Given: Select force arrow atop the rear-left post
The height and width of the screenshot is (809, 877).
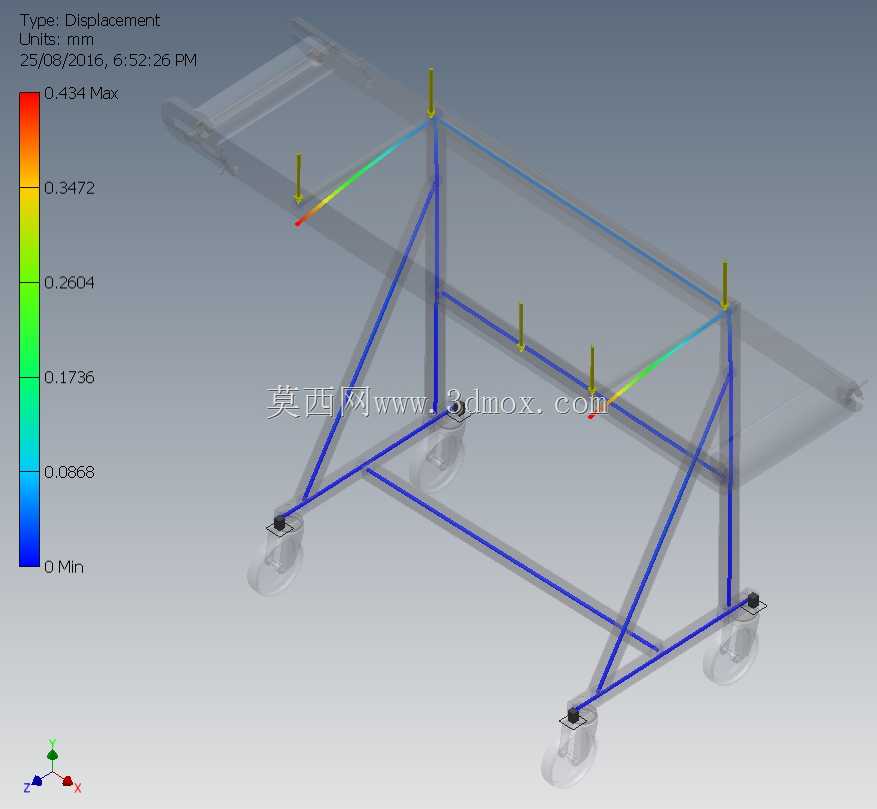Looking at the screenshot, I should tap(431, 93).
